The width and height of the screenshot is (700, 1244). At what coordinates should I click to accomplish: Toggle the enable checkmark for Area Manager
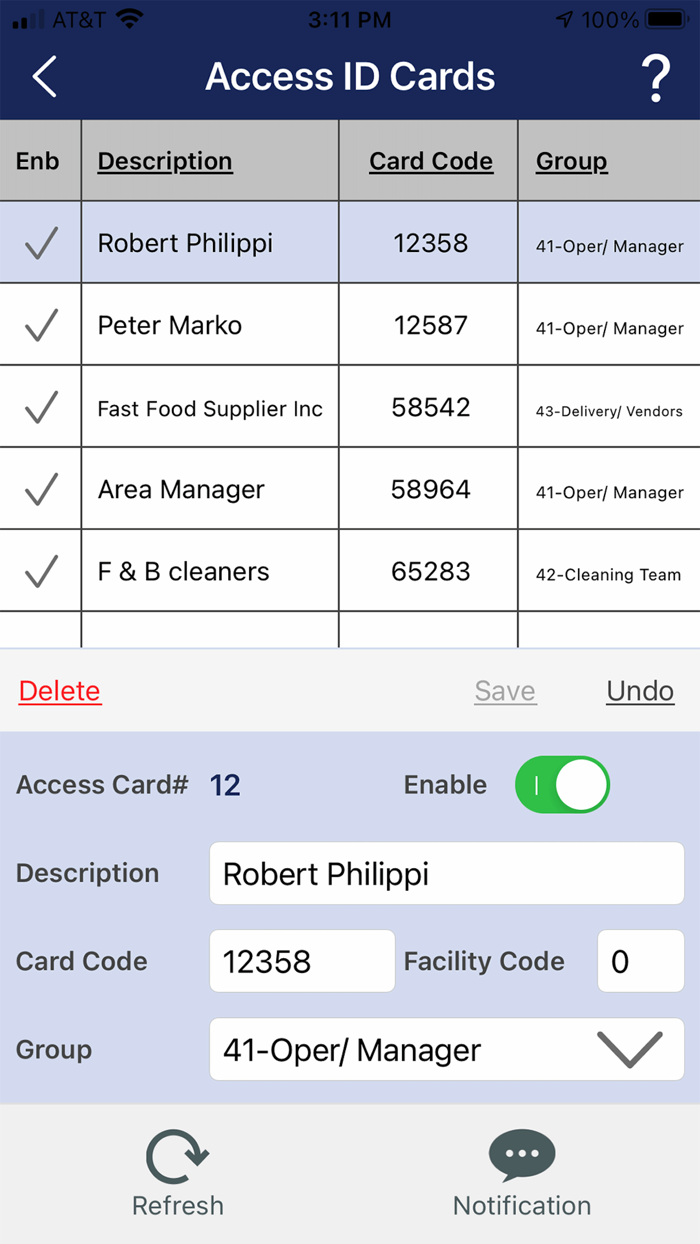tap(40, 488)
